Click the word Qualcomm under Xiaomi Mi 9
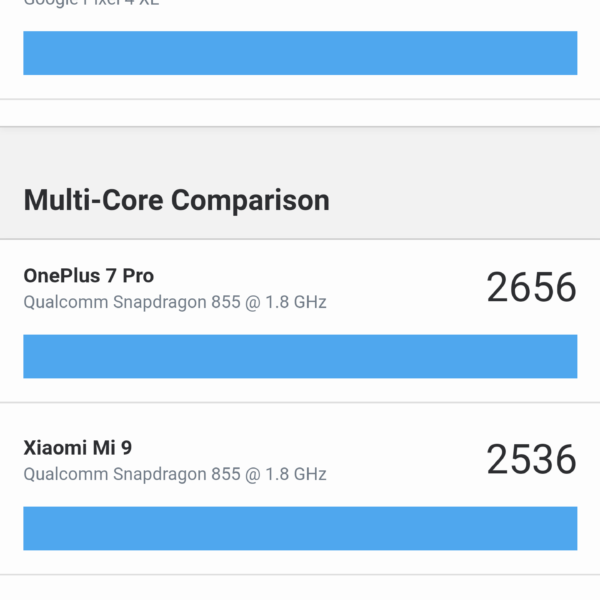 pyautogui.click(x=62, y=473)
